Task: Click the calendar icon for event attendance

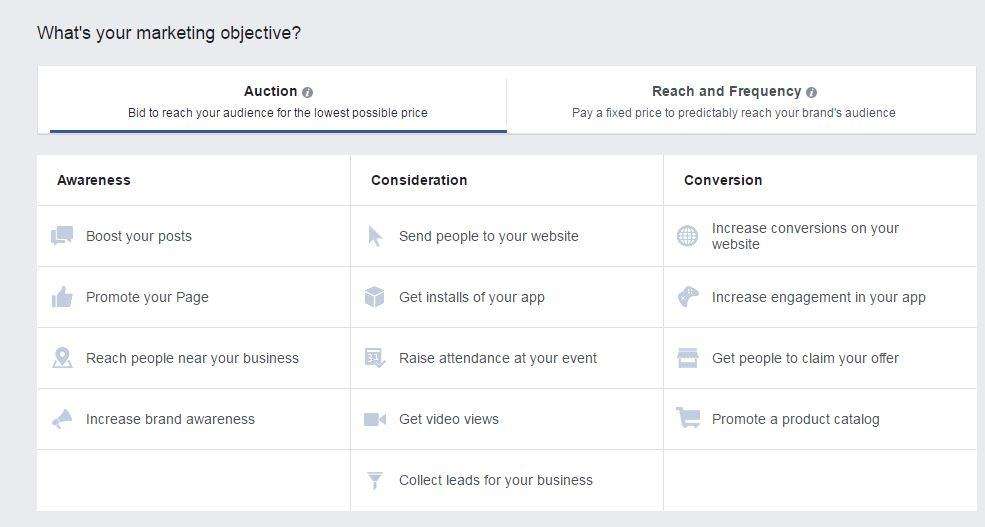Action: click(x=374, y=358)
